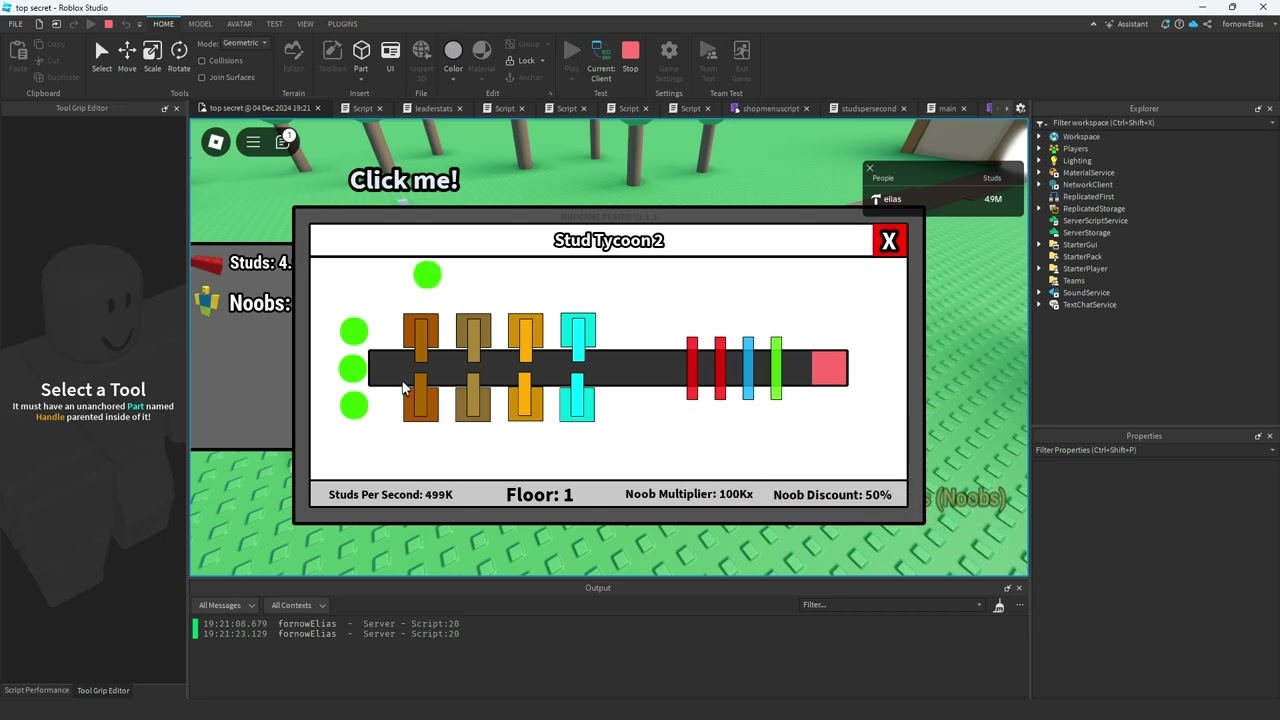Click Import 3D icon
The width and height of the screenshot is (1280, 720).
[421, 60]
